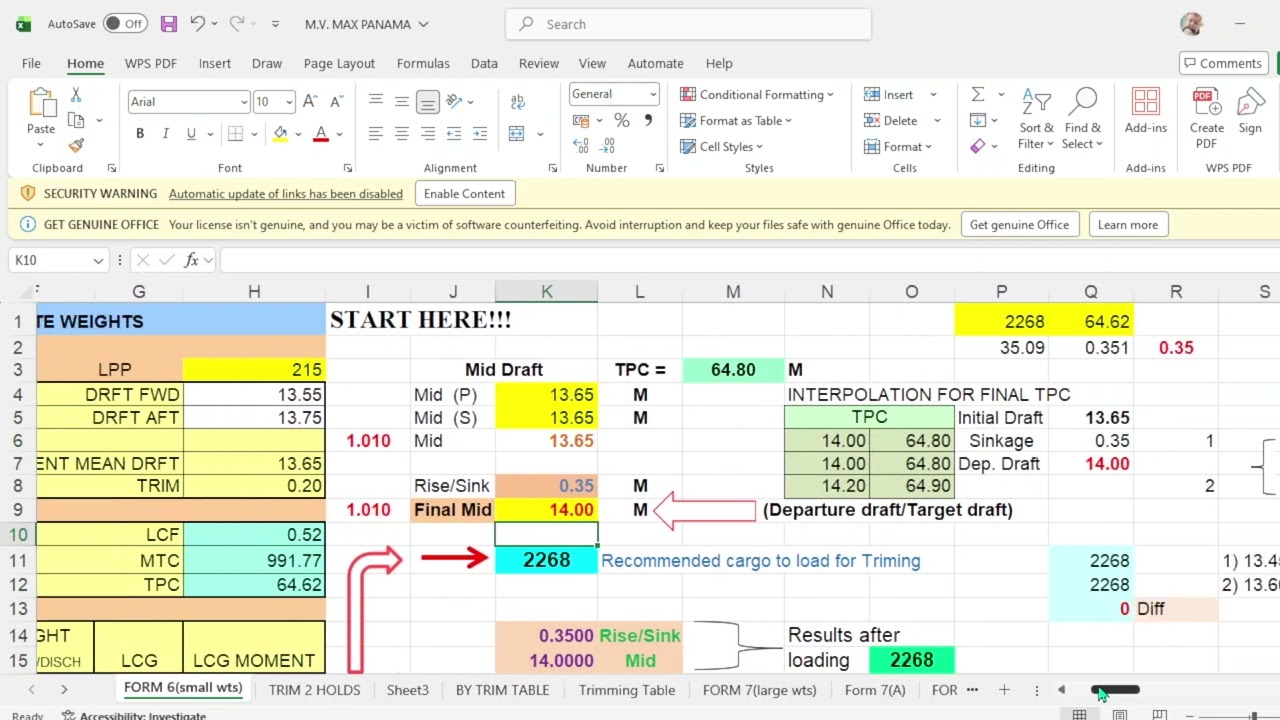Image resolution: width=1280 pixels, height=720 pixels.
Task: Click the Increase Indent icon
Action: click(479, 134)
